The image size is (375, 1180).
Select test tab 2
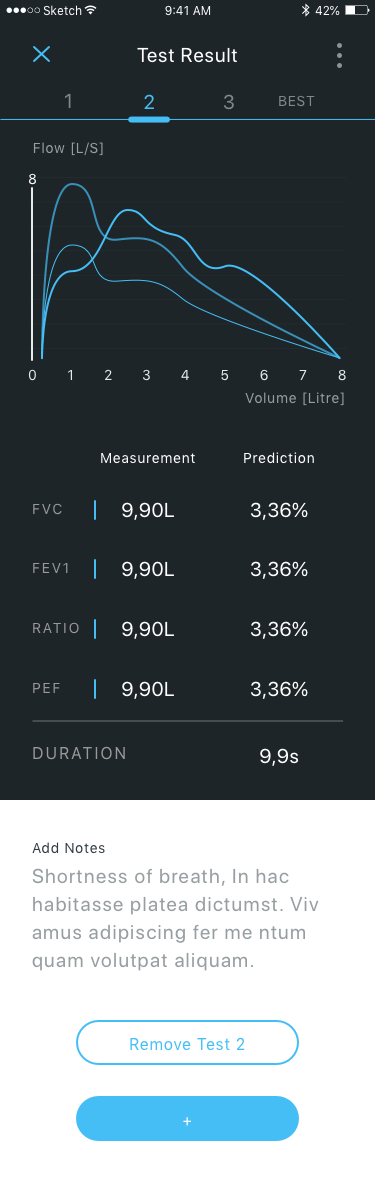149,102
